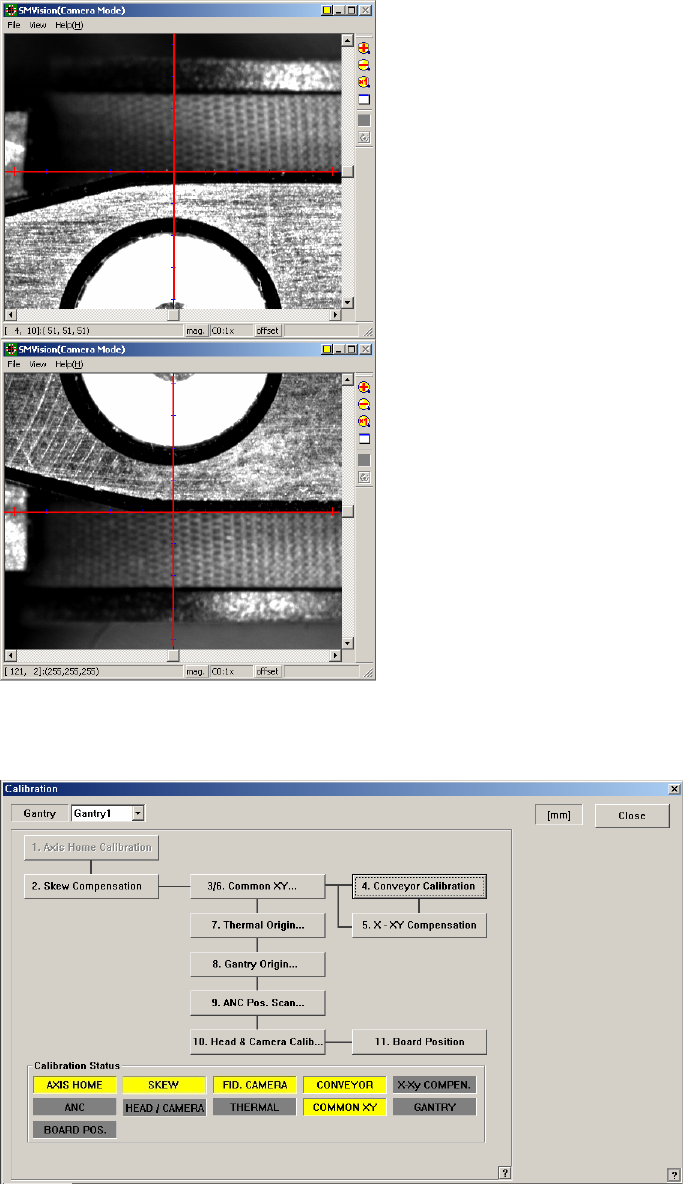
Task: Click yellow square title button of lower SMVision
Action: 327,350
